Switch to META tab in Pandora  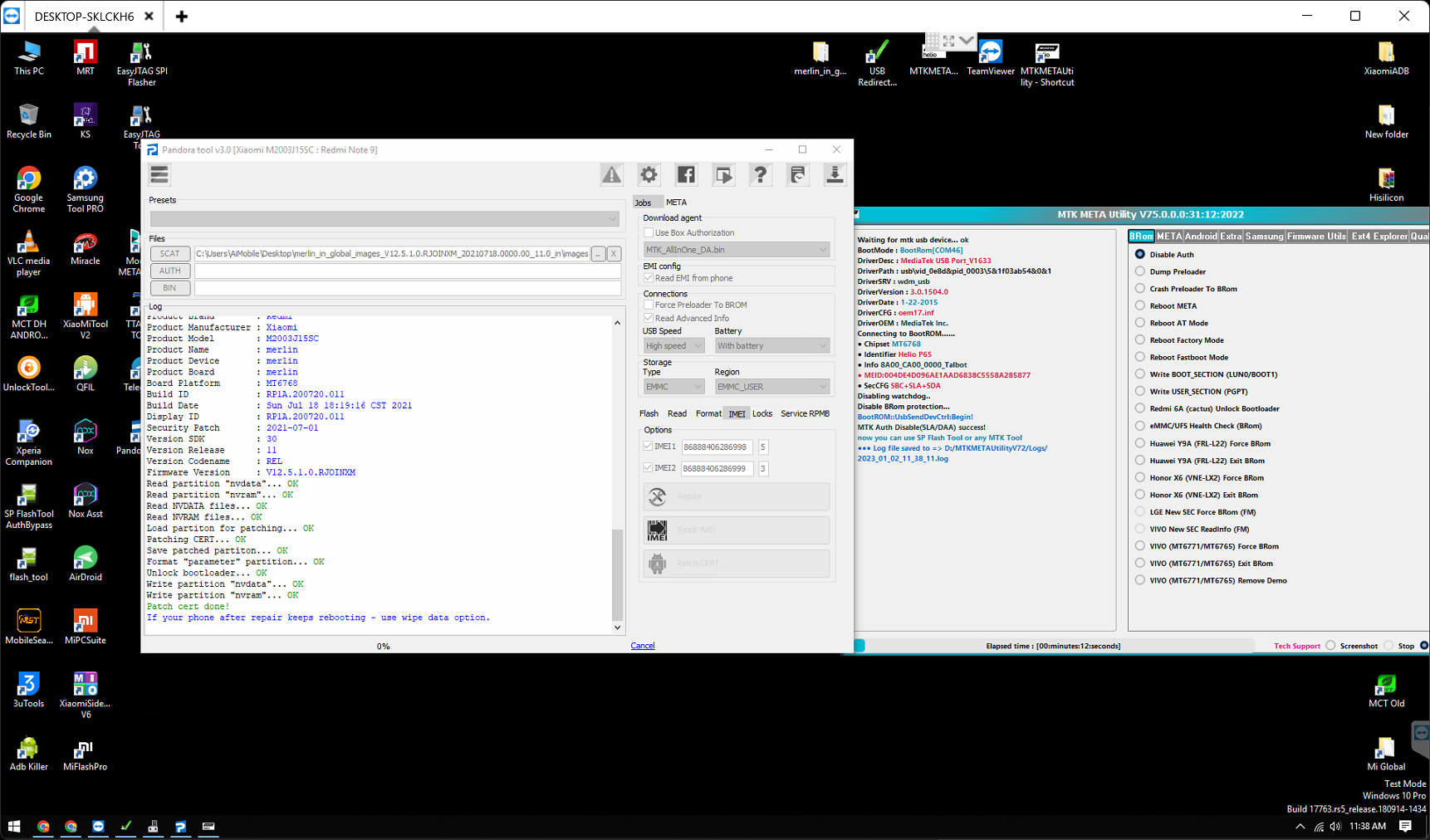point(676,203)
